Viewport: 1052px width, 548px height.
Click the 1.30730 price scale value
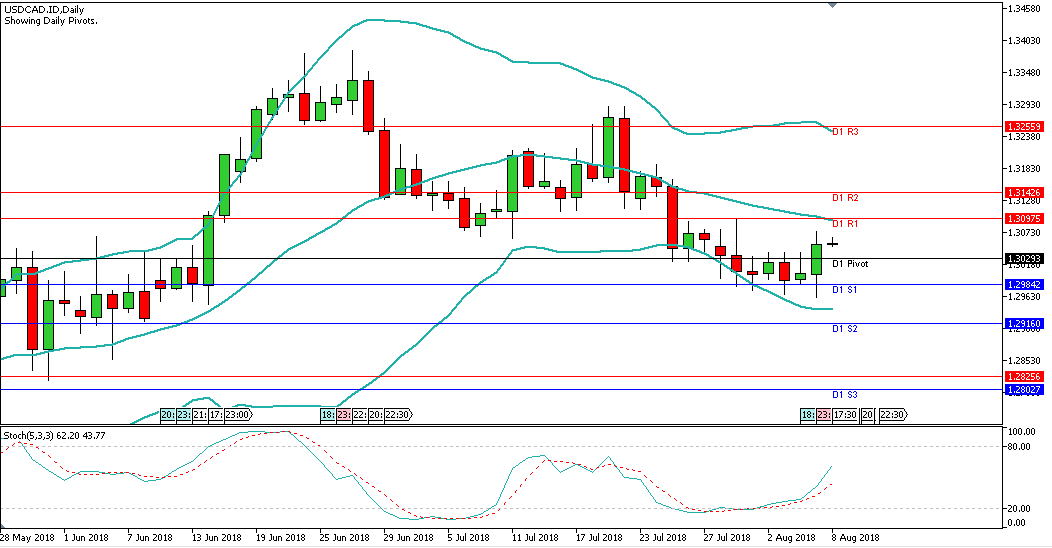(x=1026, y=233)
